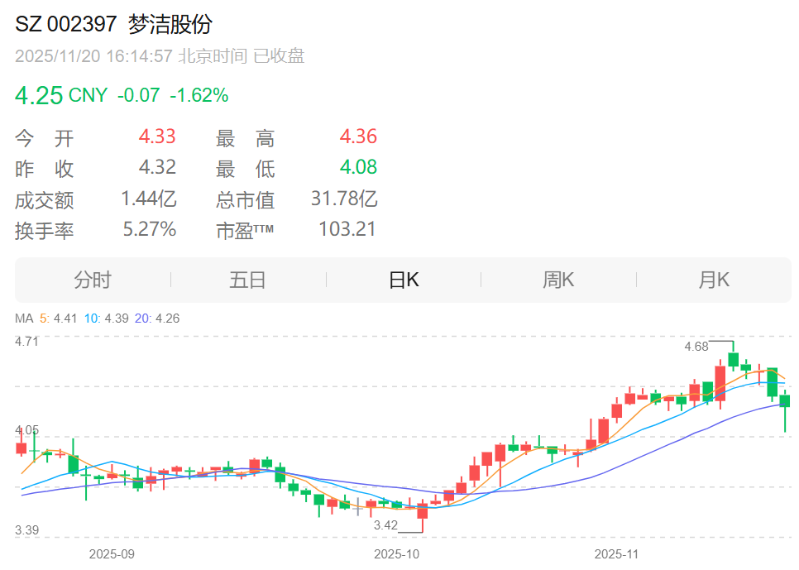799x570 pixels.
Task: Click the stock title SZ 002397 梦洁股份
Action: 114,24
